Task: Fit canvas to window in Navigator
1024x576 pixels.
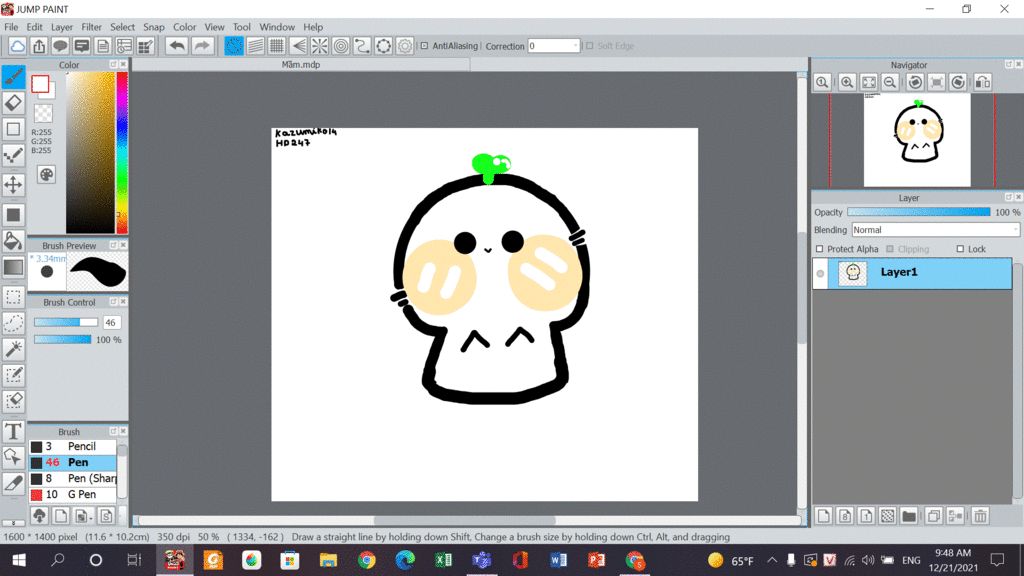Action: pos(869,82)
